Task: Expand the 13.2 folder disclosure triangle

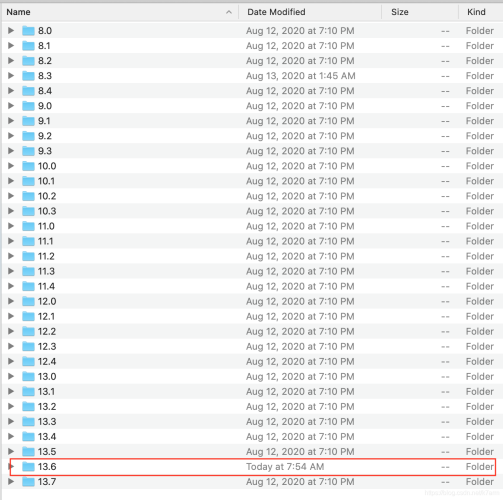Action: 11,406
